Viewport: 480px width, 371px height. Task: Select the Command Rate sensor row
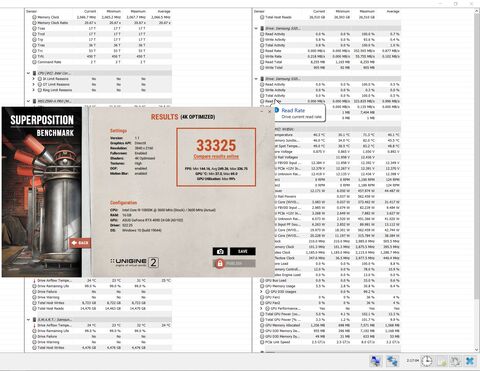click(x=102, y=62)
